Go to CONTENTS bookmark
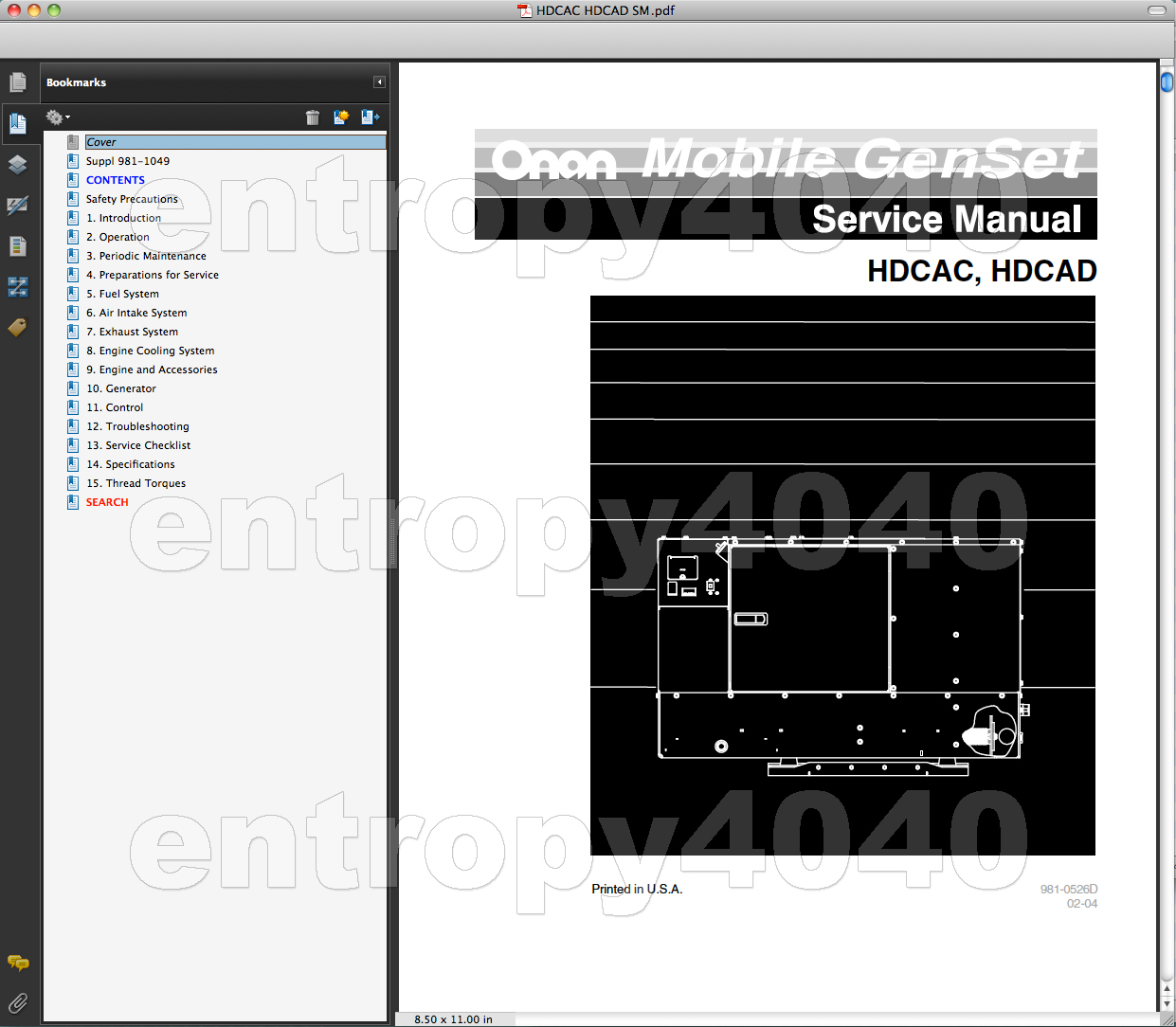 (x=116, y=180)
